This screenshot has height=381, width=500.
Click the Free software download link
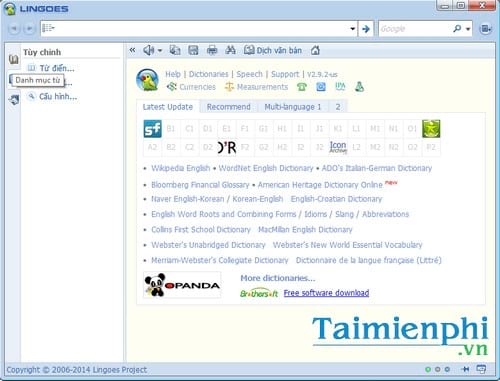click(x=326, y=293)
